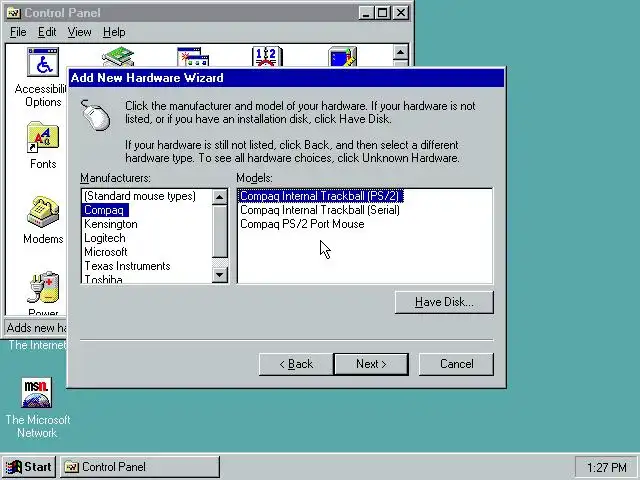
Task: Click the Date/Time calendar icon
Action: click(x=267, y=57)
